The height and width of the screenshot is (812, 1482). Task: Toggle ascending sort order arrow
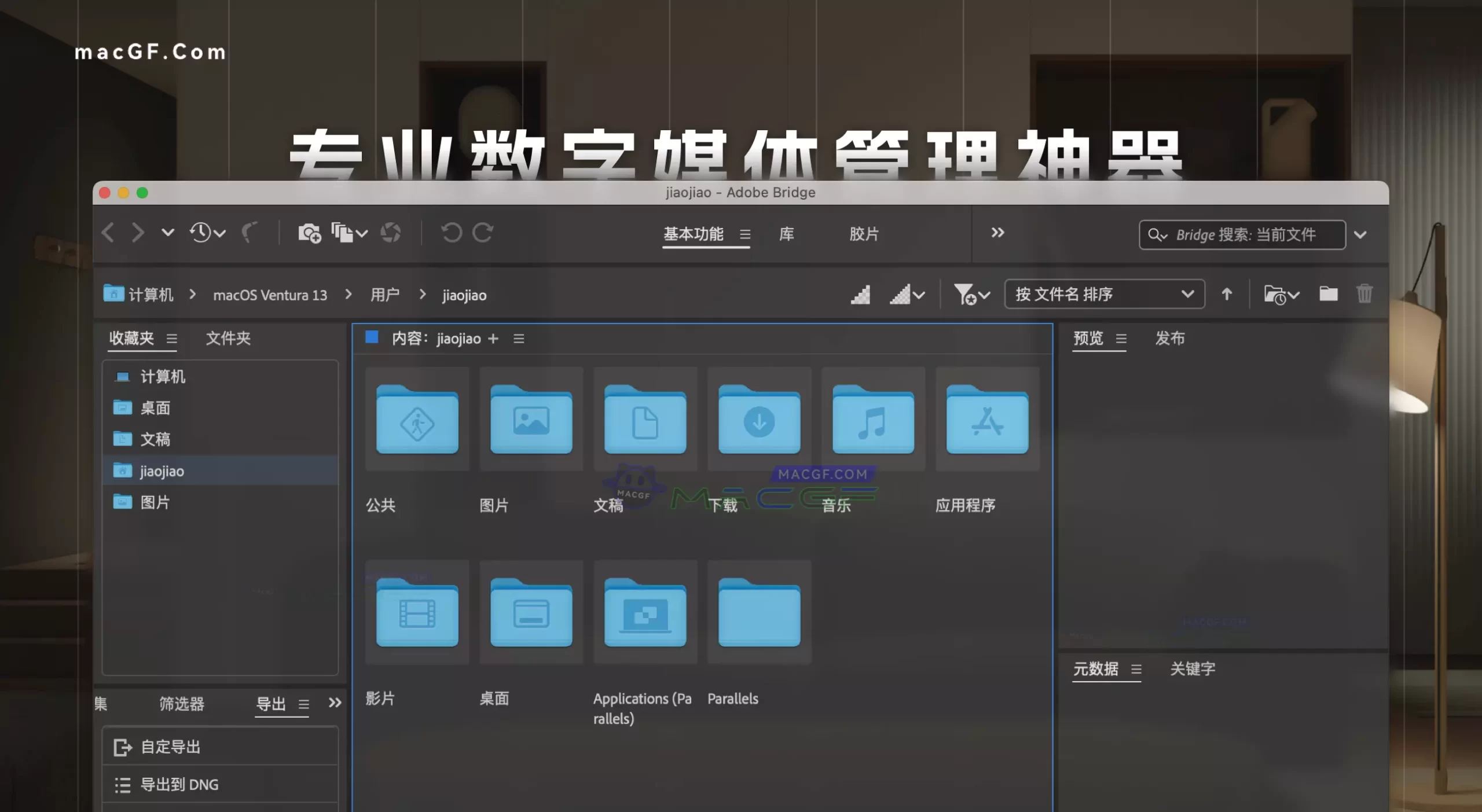point(1227,295)
